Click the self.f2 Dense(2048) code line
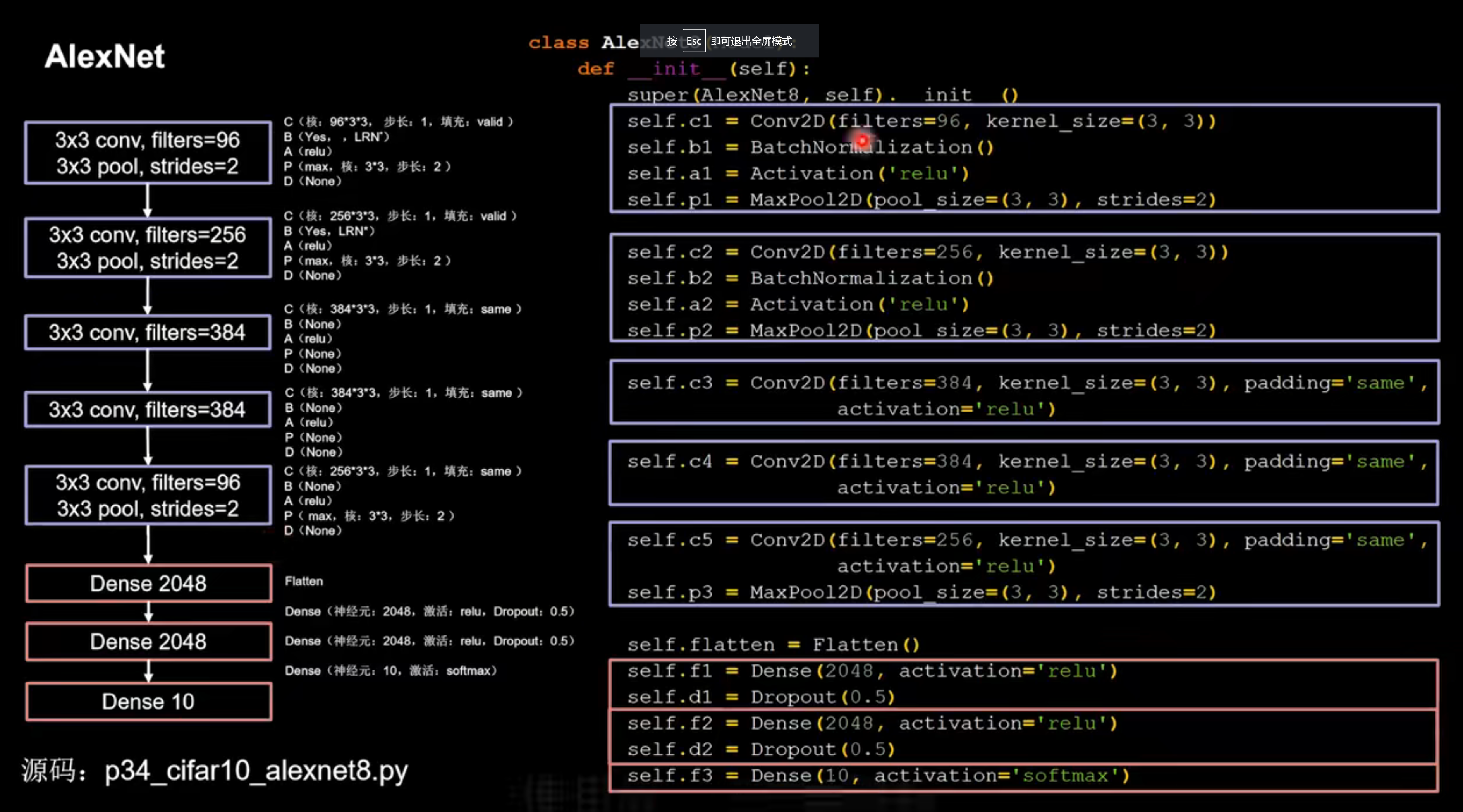 pyautogui.click(x=872, y=723)
